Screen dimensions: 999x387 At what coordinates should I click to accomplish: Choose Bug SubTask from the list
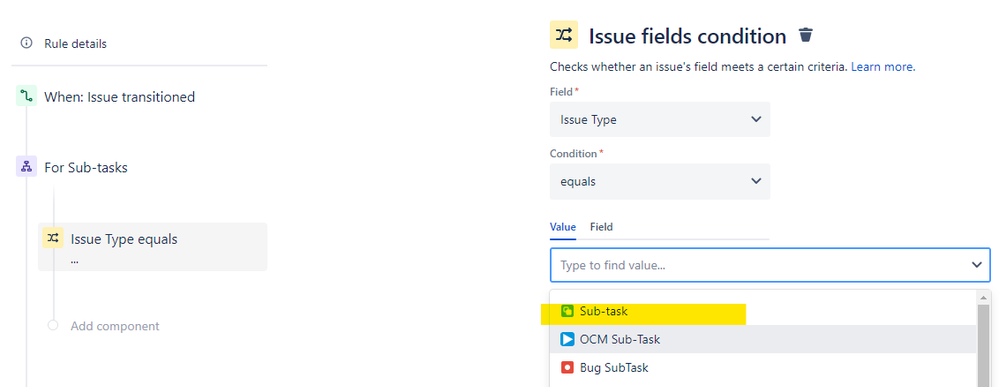click(763, 367)
